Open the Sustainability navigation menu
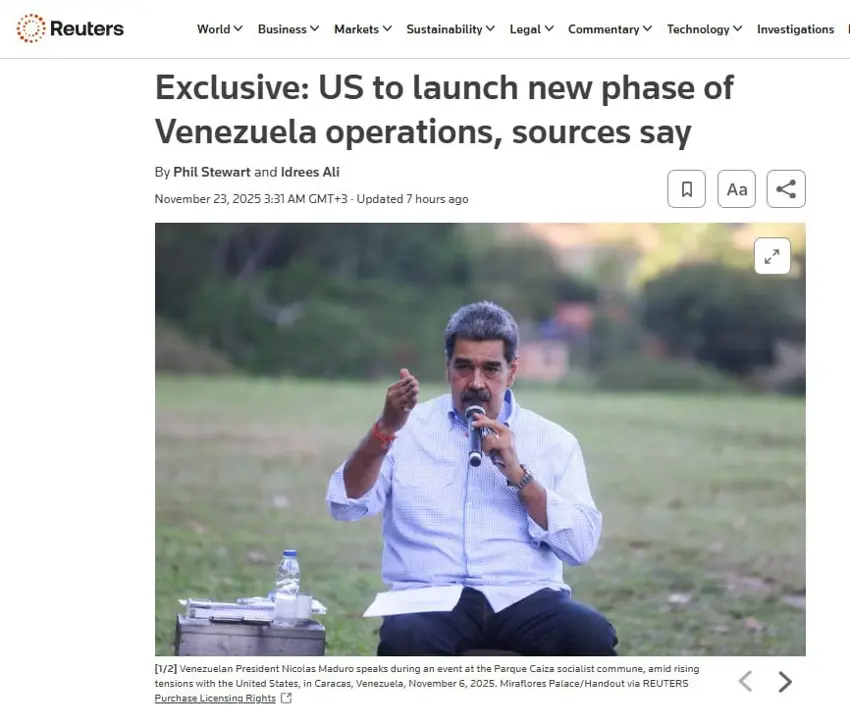Screen dimensions: 850x726 pyautogui.click(x=450, y=29)
